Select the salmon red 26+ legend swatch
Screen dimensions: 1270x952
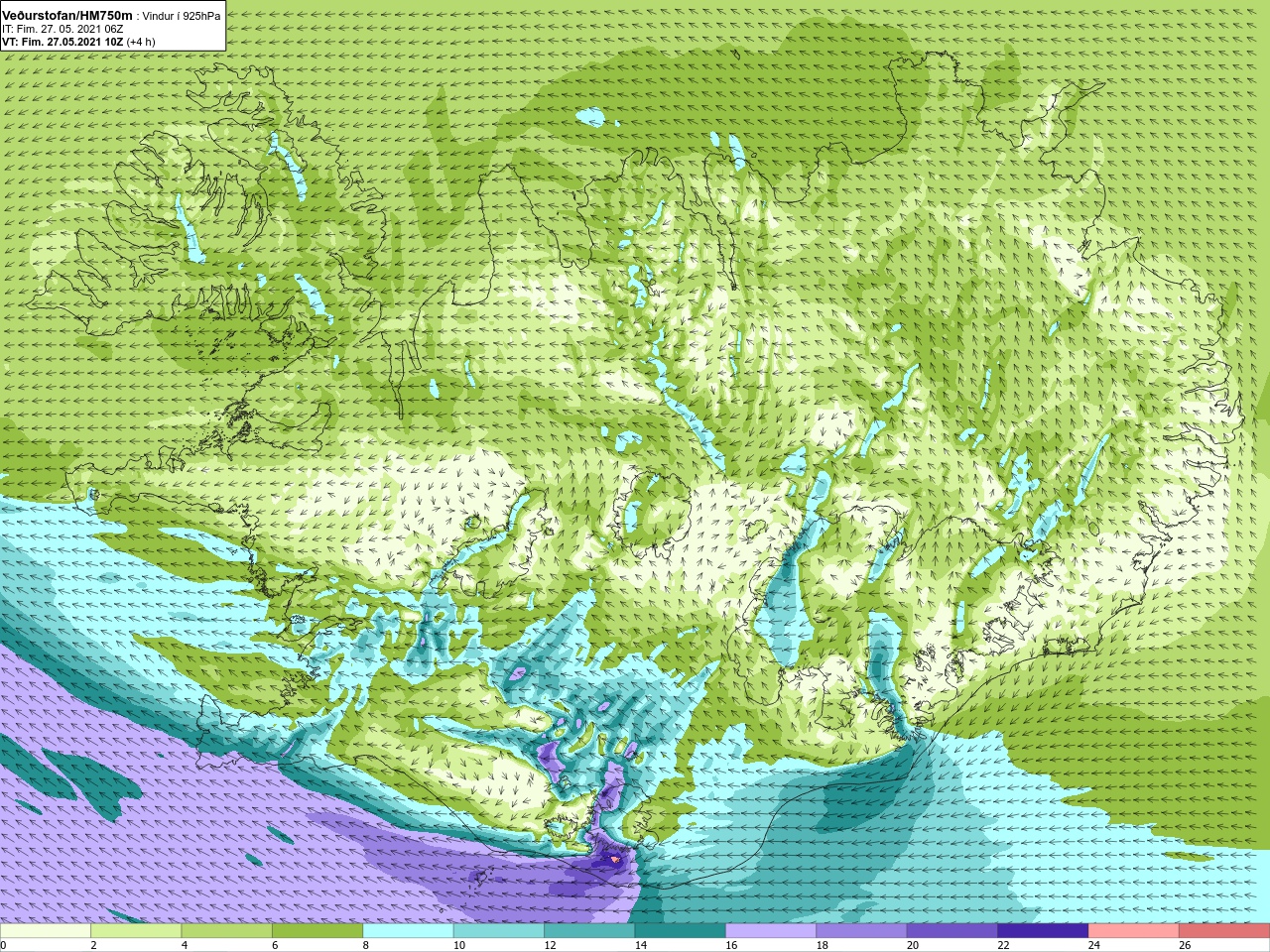pos(1224,931)
